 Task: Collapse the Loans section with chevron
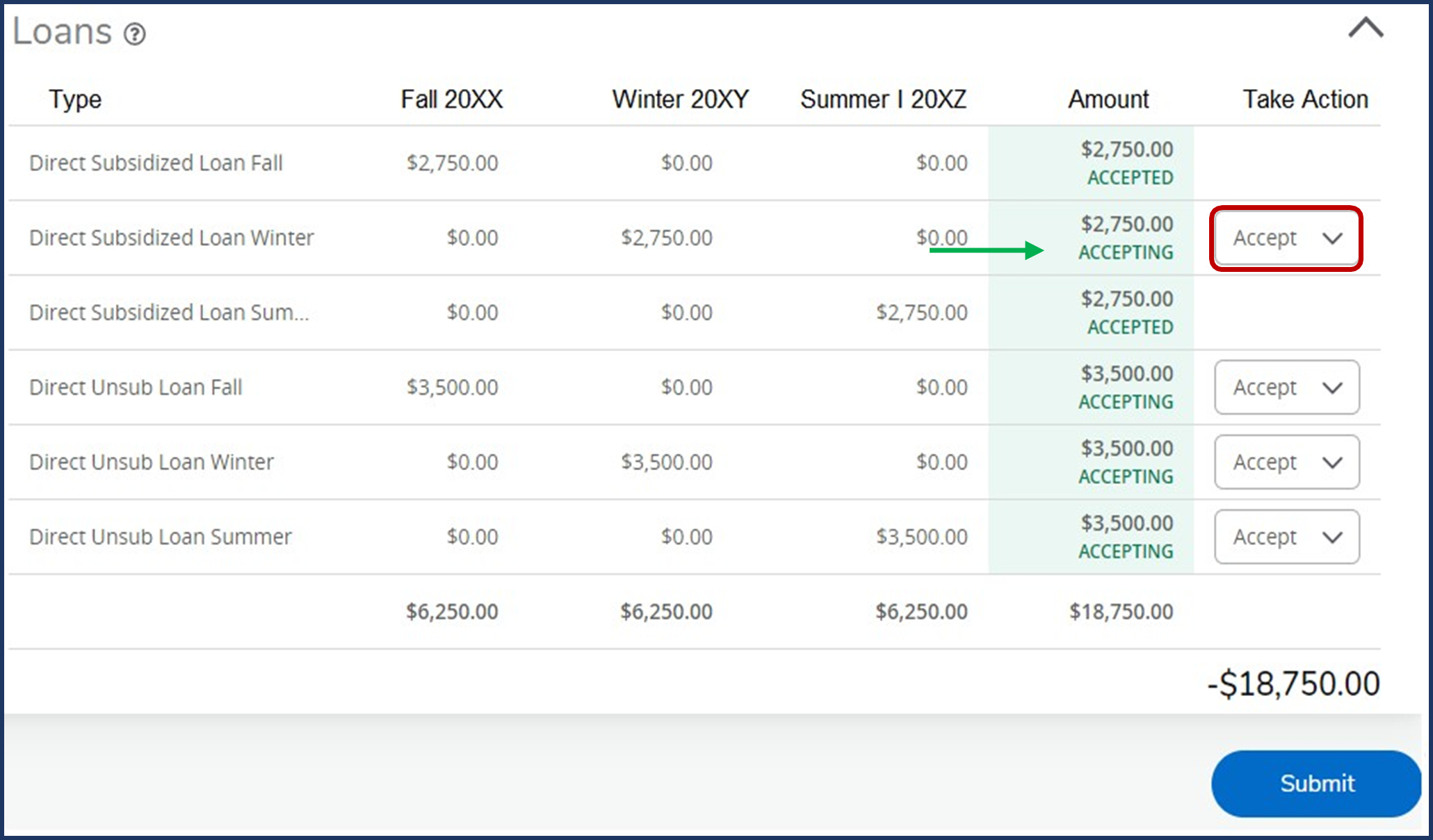(x=1366, y=29)
